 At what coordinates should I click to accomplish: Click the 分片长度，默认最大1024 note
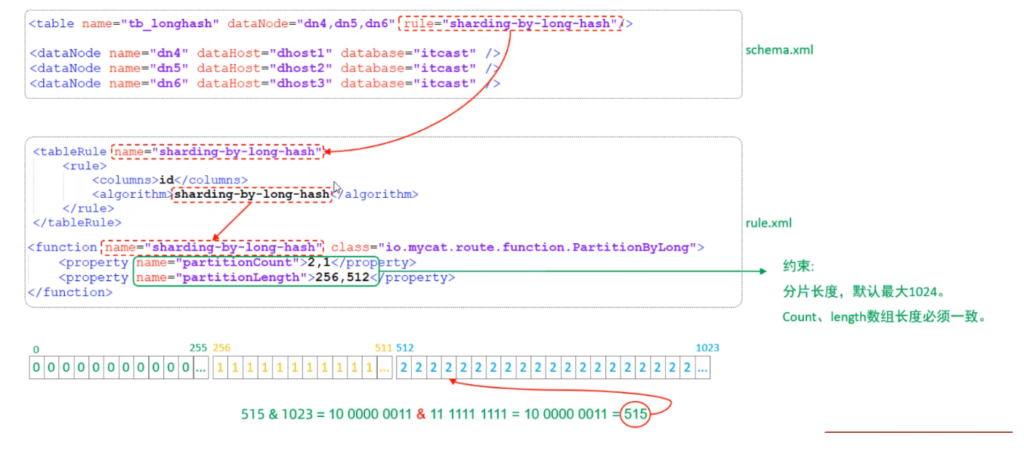point(863,293)
